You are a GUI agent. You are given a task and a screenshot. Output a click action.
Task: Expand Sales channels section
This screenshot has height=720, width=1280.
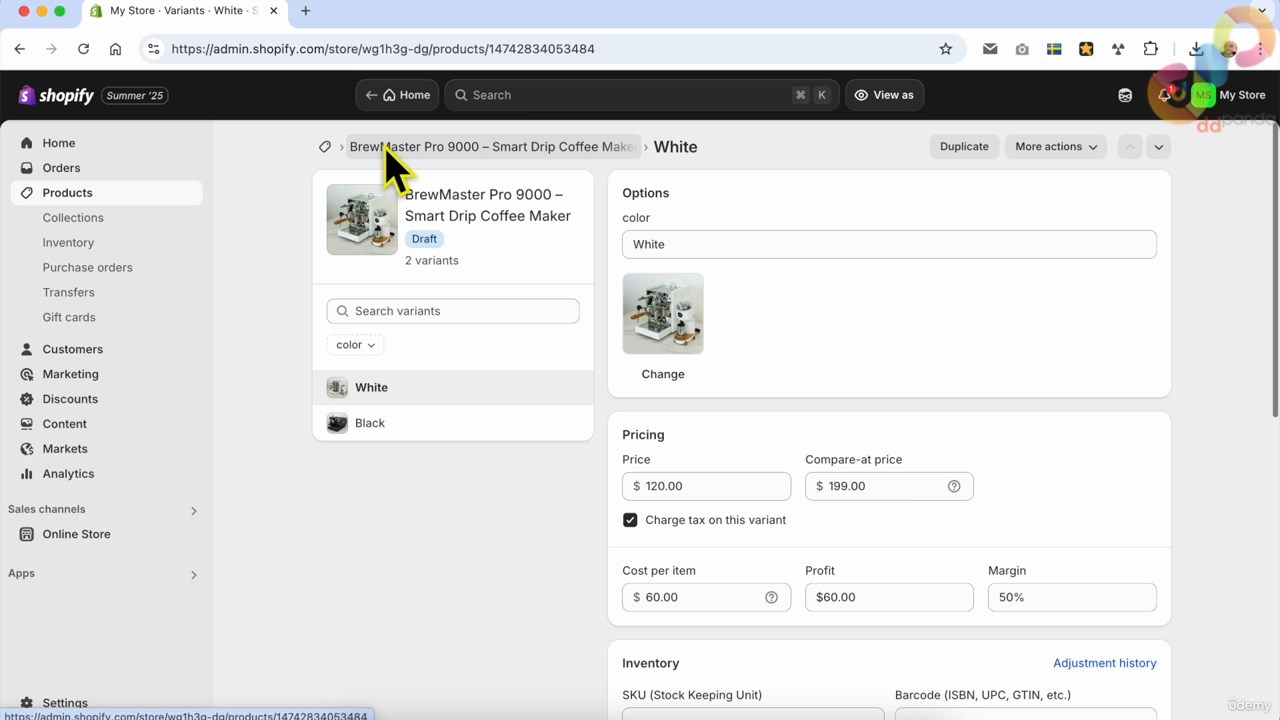pos(193,510)
